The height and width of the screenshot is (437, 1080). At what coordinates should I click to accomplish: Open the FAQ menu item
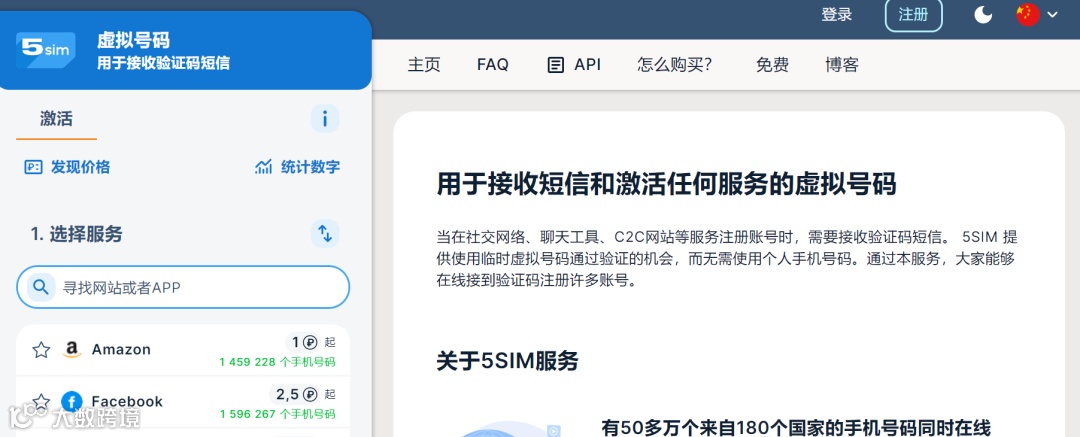[492, 65]
